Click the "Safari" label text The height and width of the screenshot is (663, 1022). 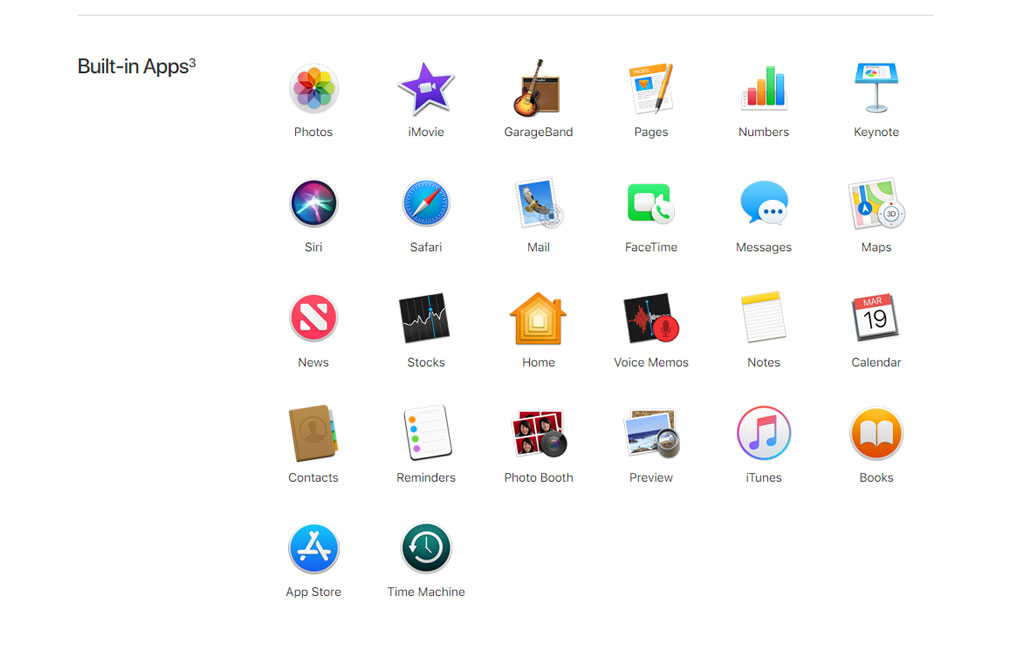click(426, 247)
